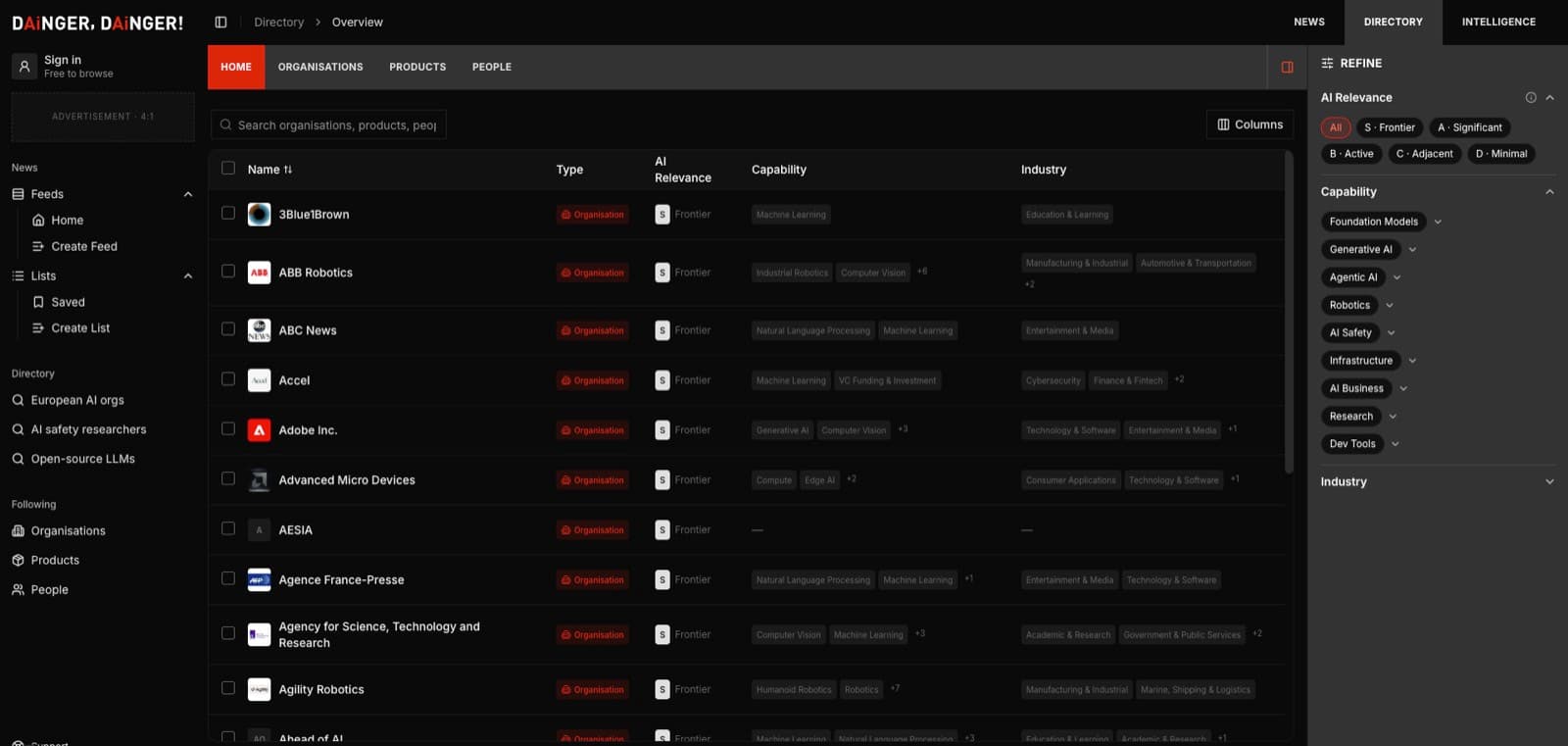This screenshot has width=1568, height=746.
Task: Filter by B · Active relevance
Action: pyautogui.click(x=1351, y=154)
